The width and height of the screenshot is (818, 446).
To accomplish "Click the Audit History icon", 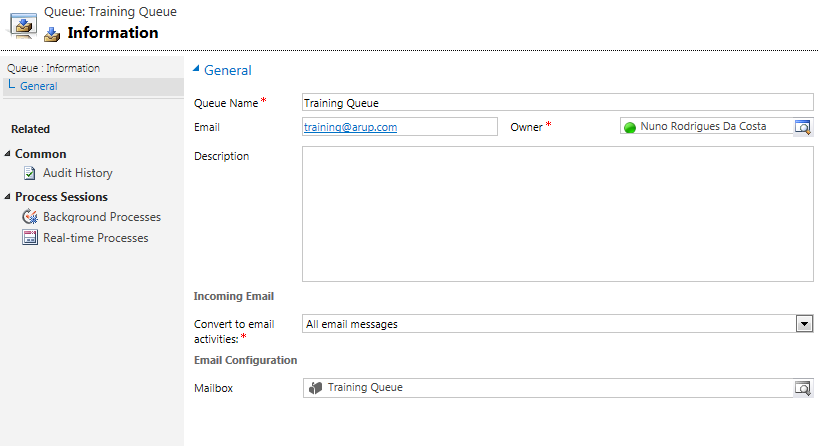I will tap(30, 173).
